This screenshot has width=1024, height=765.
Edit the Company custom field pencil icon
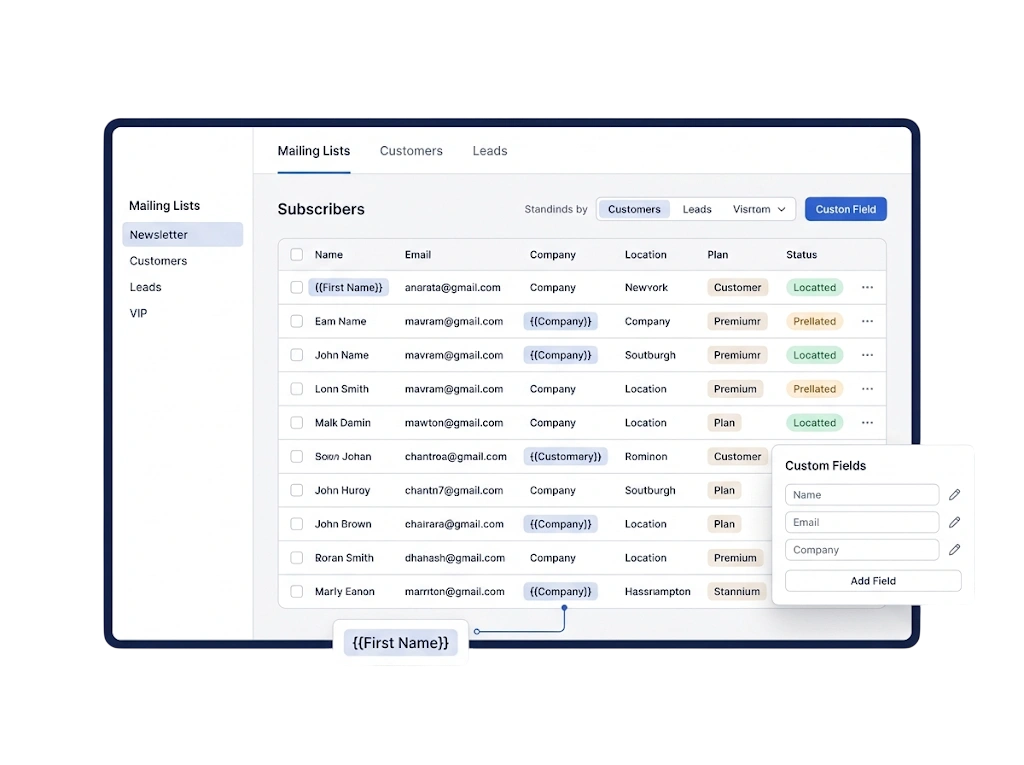pyautogui.click(x=954, y=549)
